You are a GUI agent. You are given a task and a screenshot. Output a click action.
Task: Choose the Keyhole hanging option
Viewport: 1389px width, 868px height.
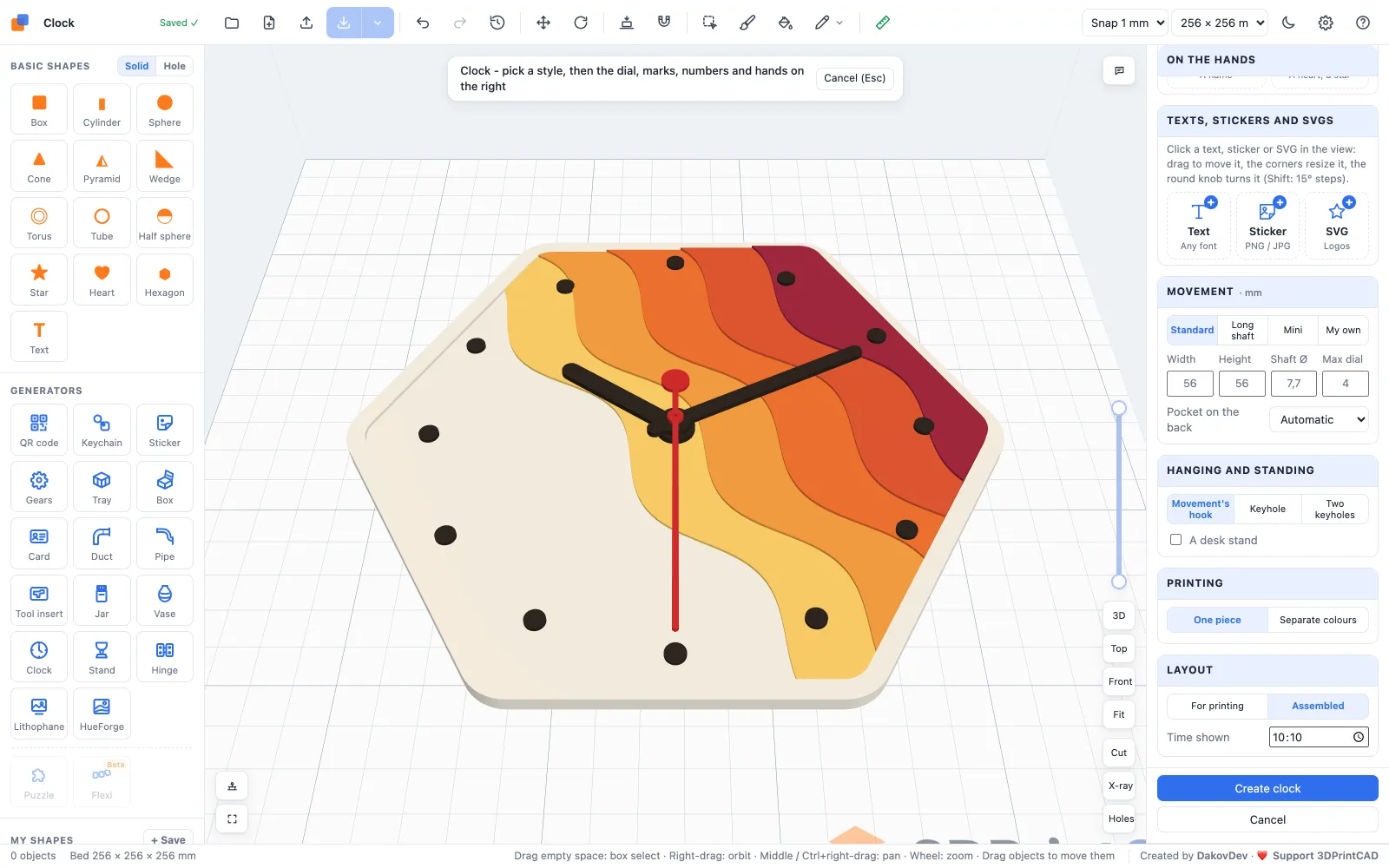1267,509
